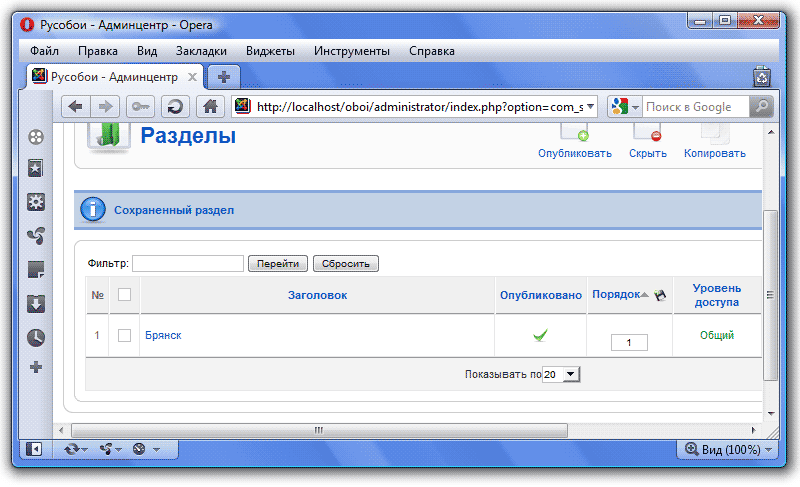Click the Фильтр text input field
This screenshot has height=487, width=800.
[188, 264]
